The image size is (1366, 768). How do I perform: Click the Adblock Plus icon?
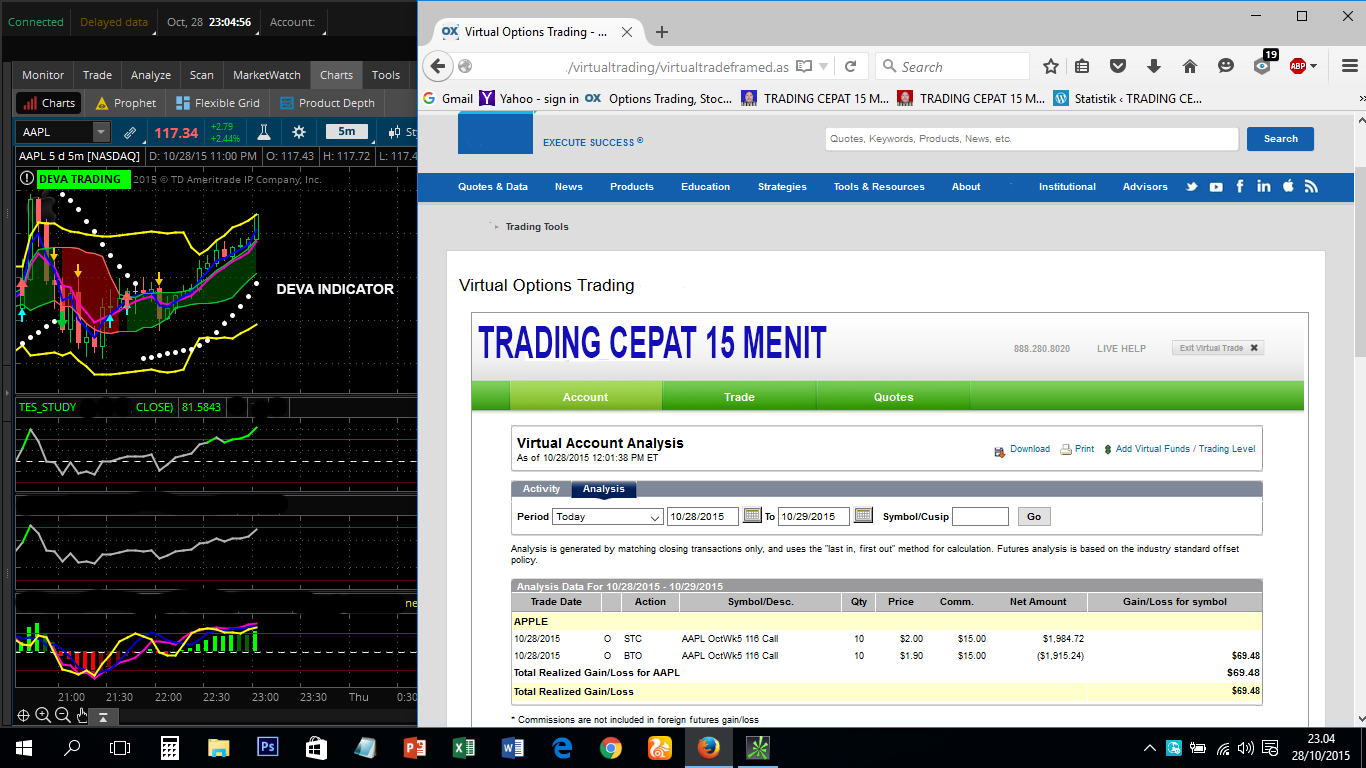click(1297, 66)
